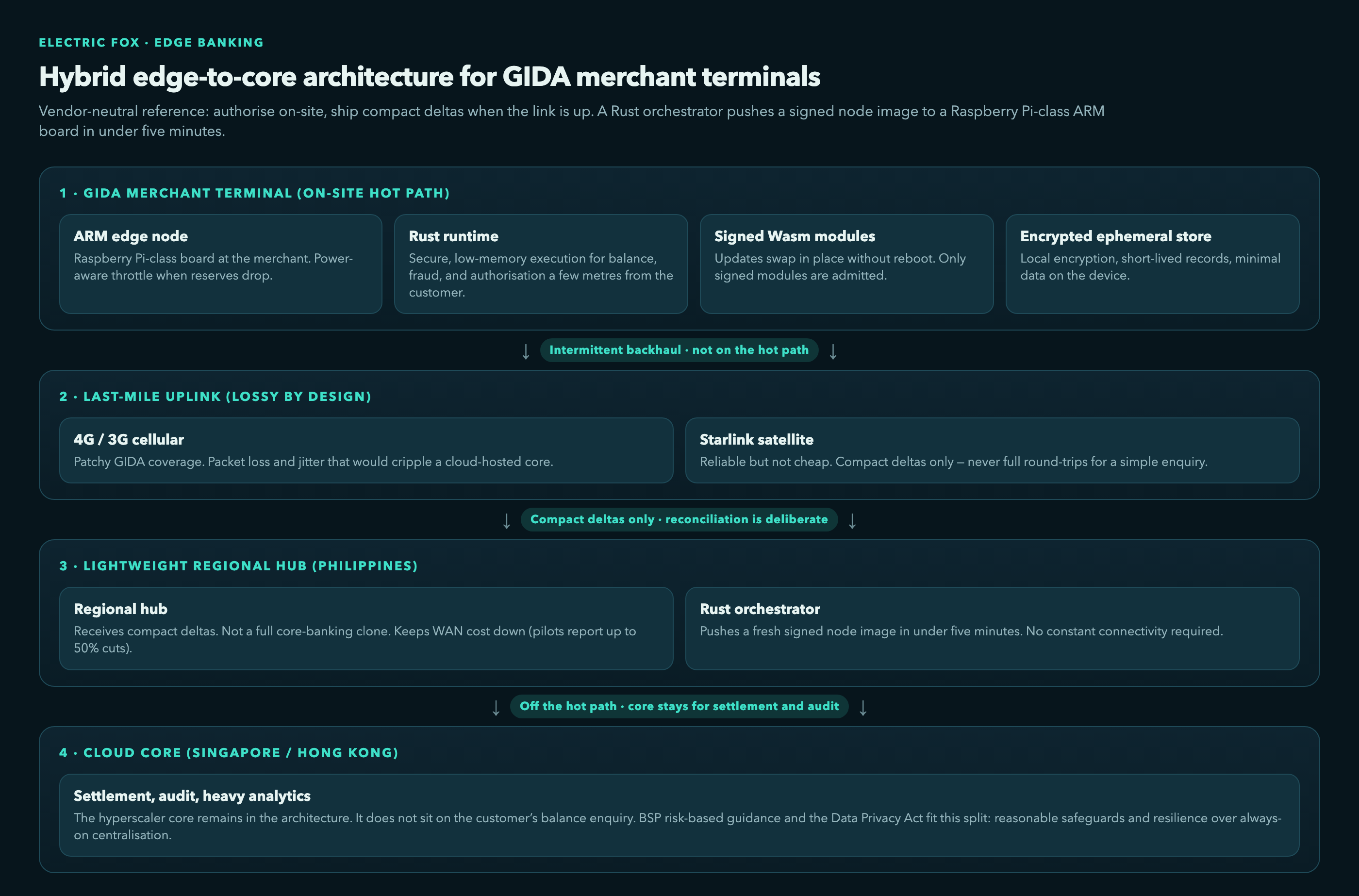Click the '1 · GIDA MERCHANT TERMINAL' section heading
1359x896 pixels.
click(255, 193)
